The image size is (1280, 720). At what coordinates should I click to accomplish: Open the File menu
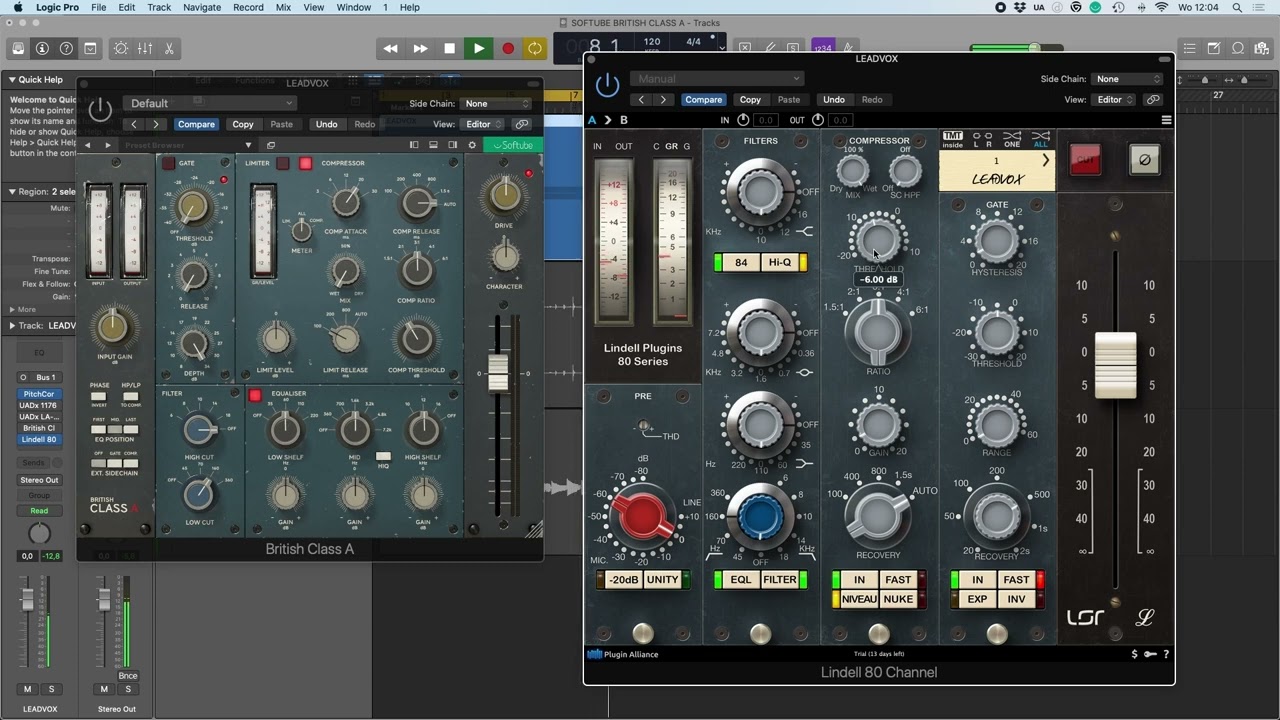(99, 7)
